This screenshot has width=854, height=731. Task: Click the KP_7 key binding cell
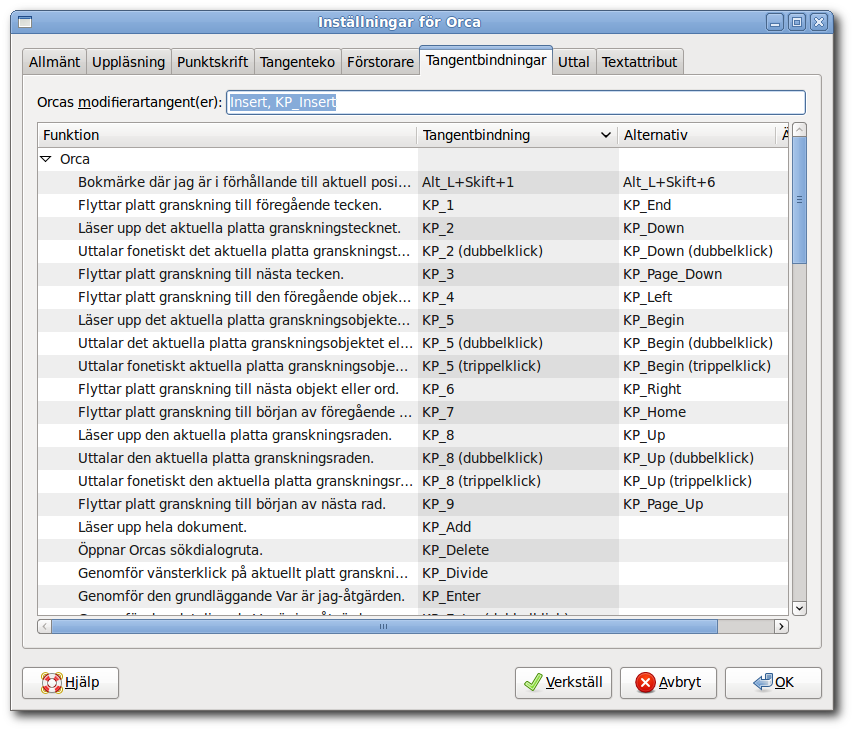(x=518, y=412)
